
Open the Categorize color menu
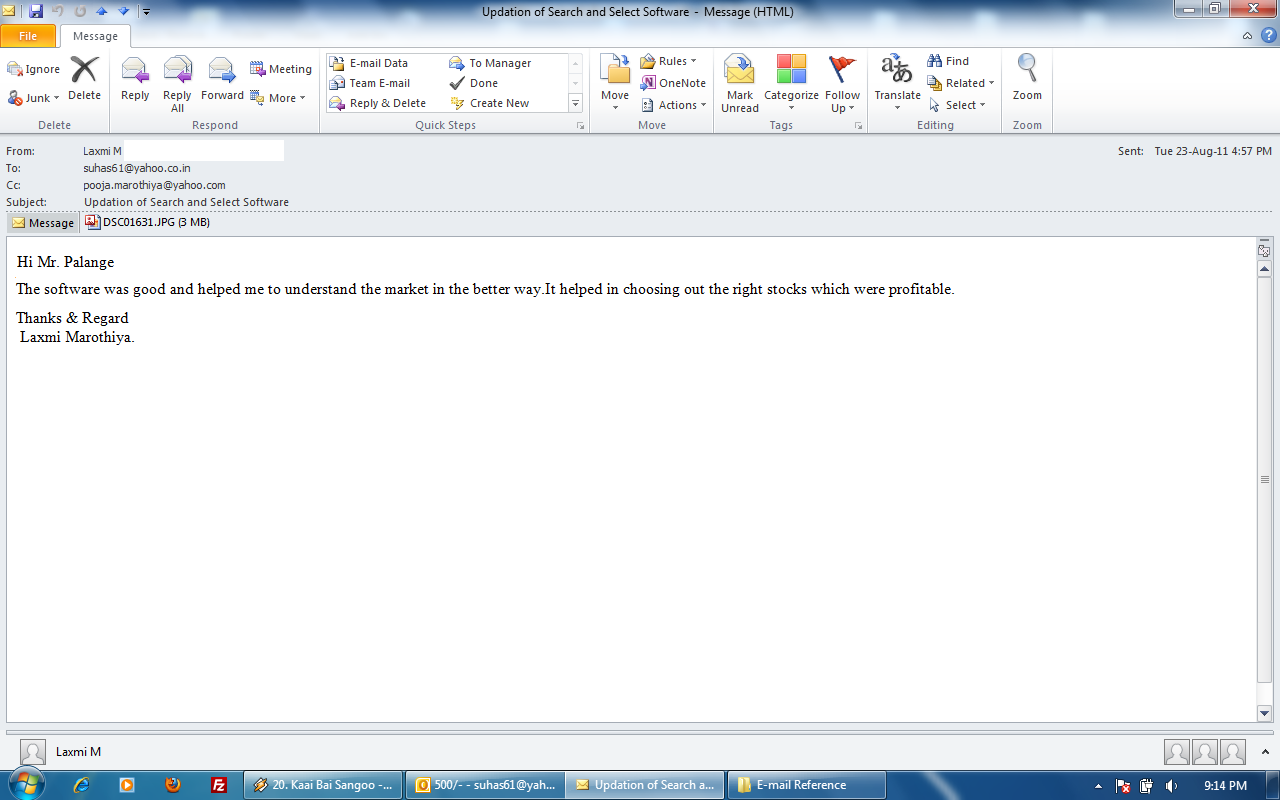click(x=791, y=83)
